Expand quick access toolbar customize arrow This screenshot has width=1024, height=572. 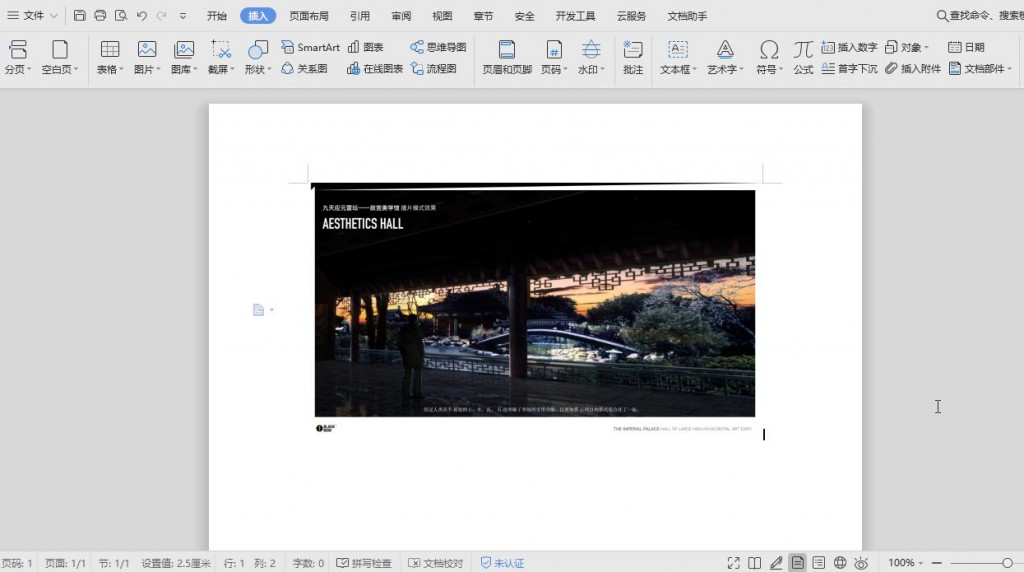pos(183,16)
